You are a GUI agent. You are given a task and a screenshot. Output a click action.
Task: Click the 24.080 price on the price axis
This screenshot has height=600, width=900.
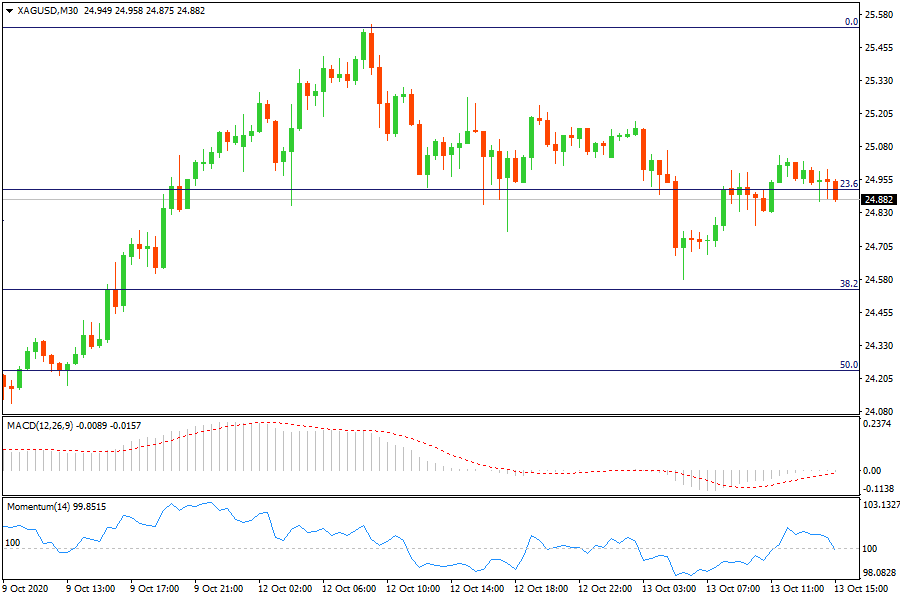878,411
